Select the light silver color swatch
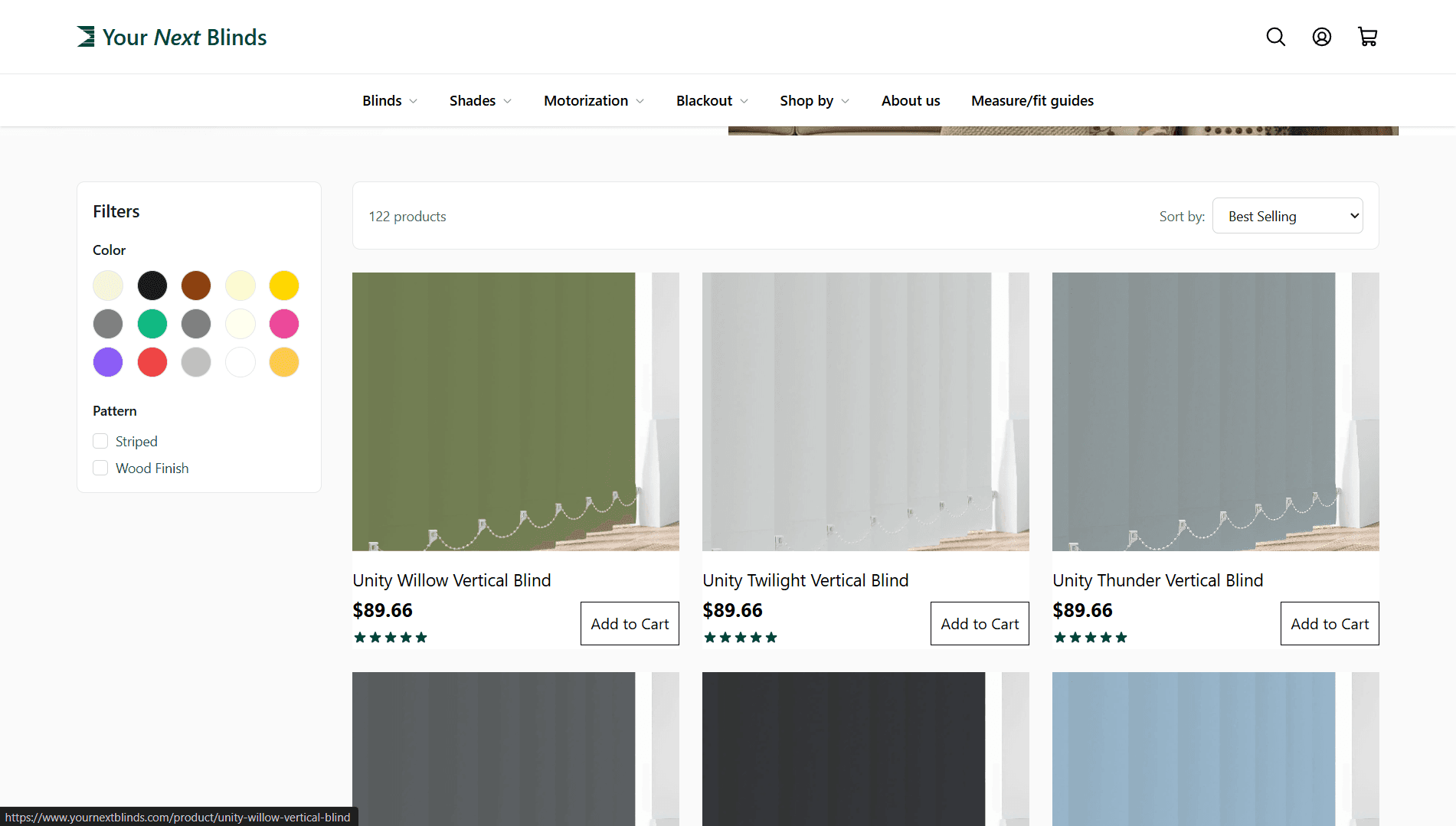The width and height of the screenshot is (1456, 826). click(196, 362)
